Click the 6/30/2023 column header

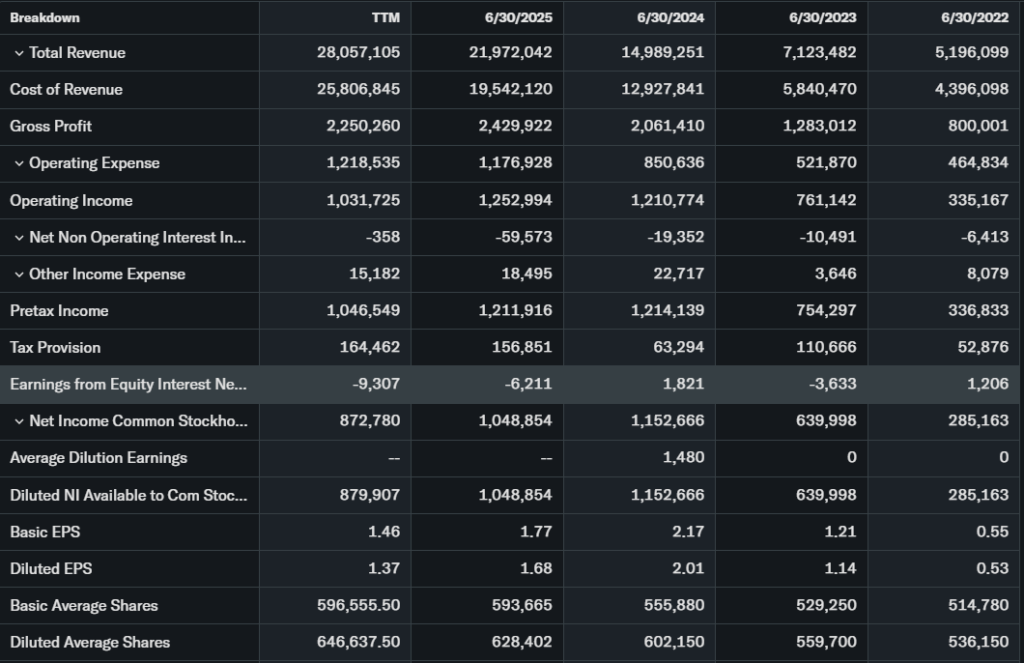click(823, 17)
